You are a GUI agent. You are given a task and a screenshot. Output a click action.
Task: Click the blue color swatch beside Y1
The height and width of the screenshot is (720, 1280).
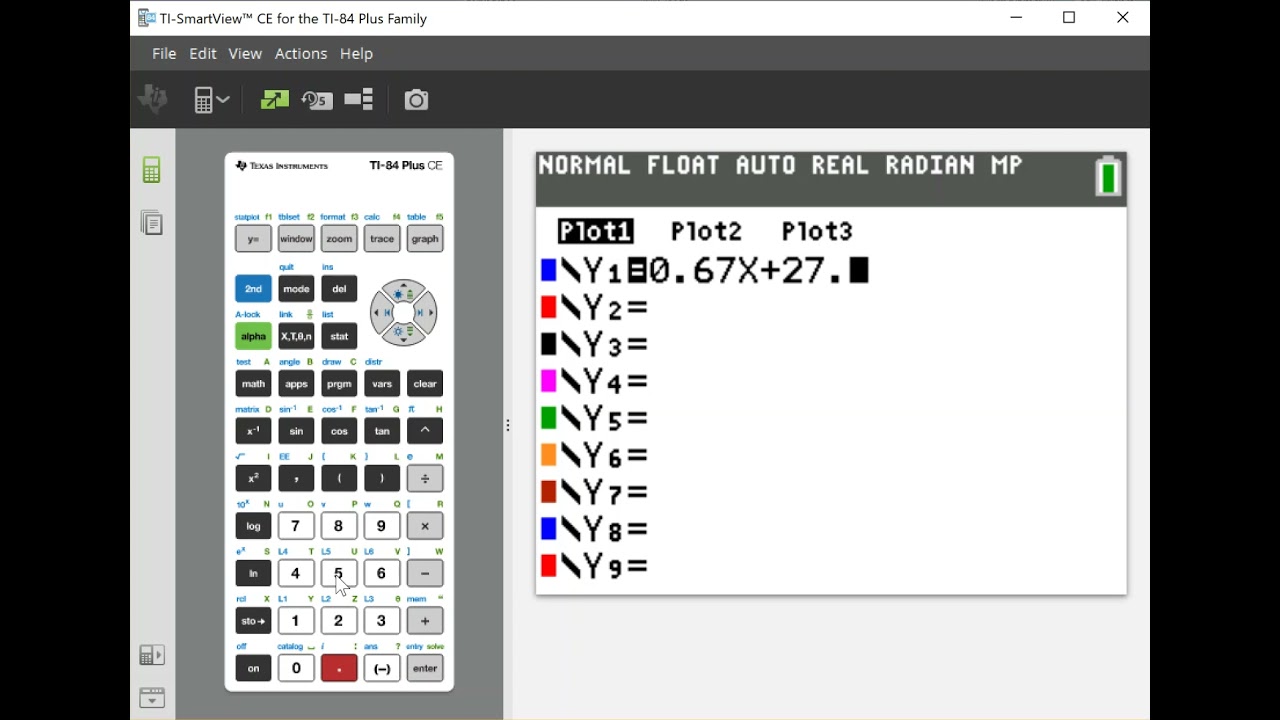[x=548, y=270]
